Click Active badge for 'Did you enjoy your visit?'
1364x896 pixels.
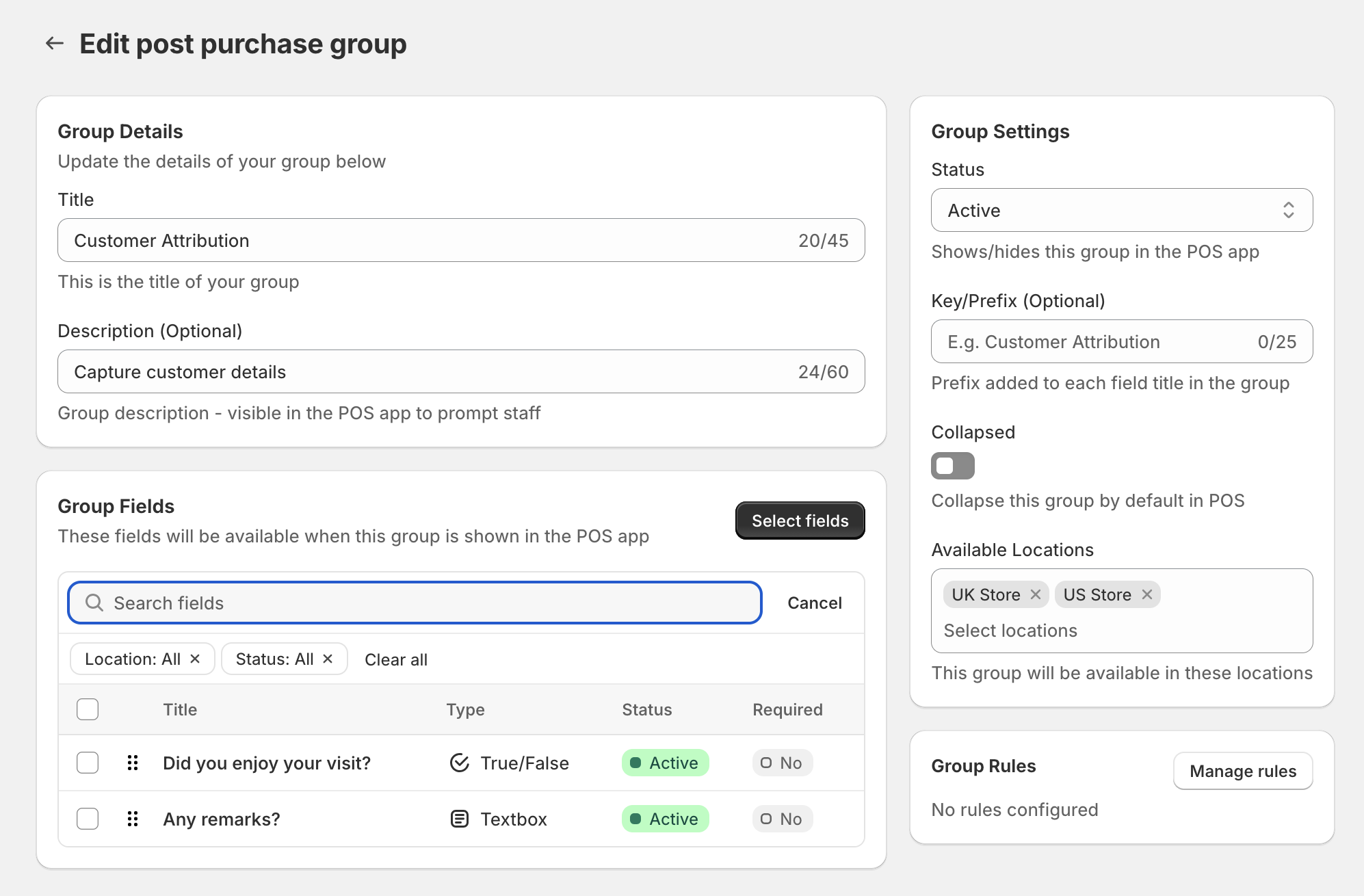665,763
